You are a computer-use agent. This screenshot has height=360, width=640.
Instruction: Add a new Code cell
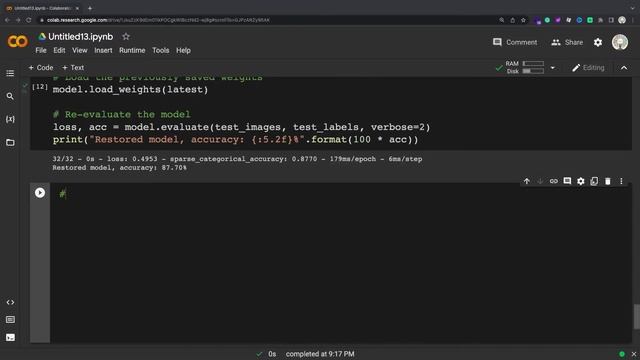[41, 68]
